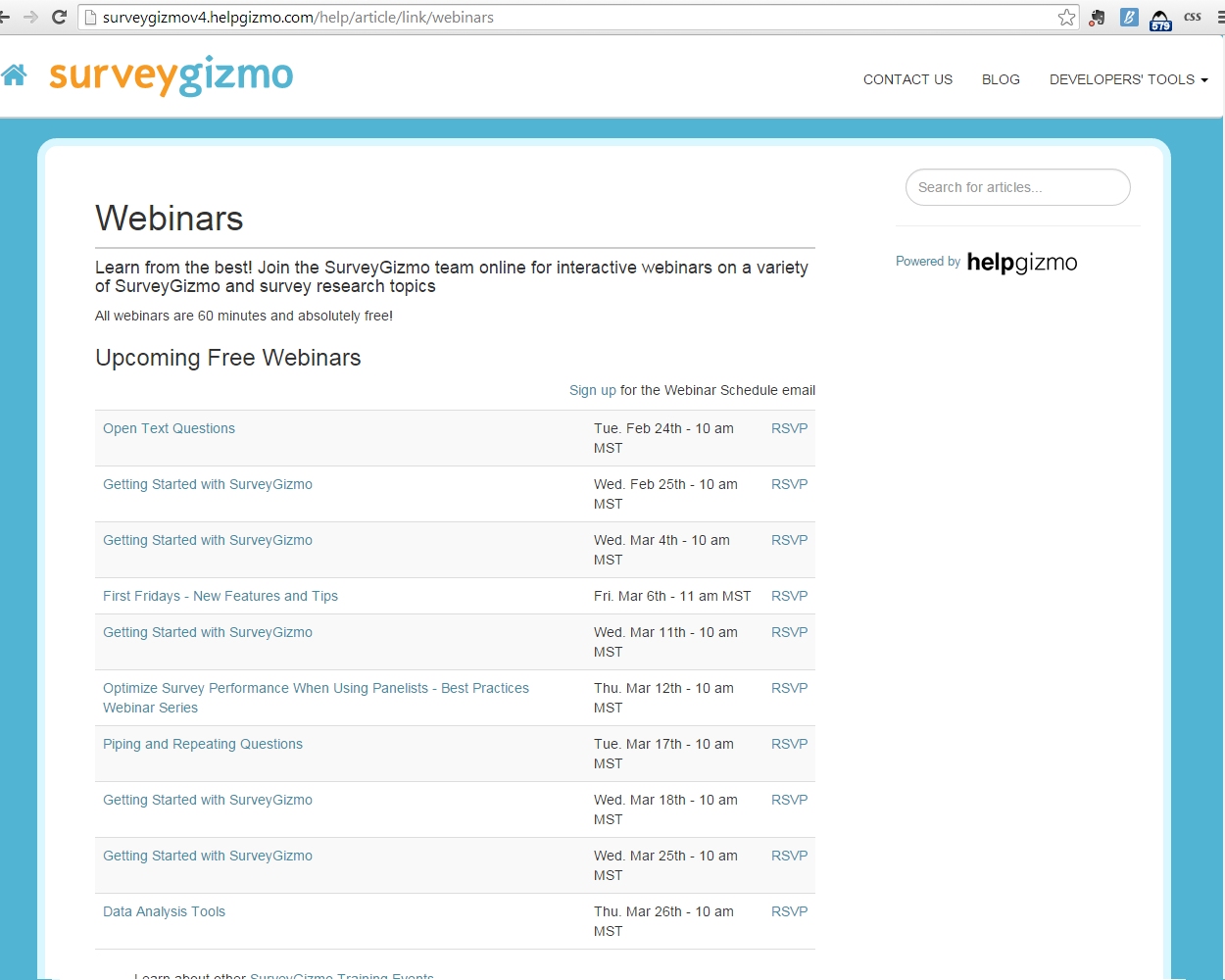The image size is (1225, 980).
Task: Open Optimize Survey Performance webinar link
Action: point(316,698)
